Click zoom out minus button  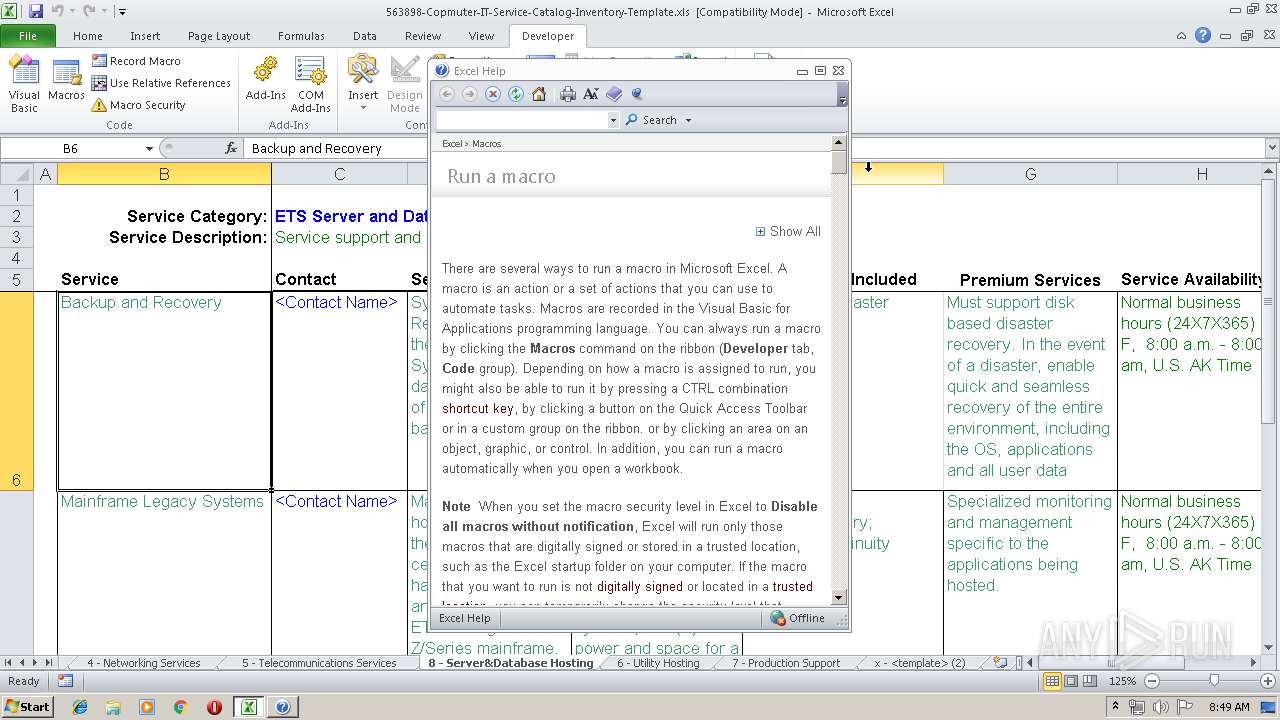[x=1151, y=681]
